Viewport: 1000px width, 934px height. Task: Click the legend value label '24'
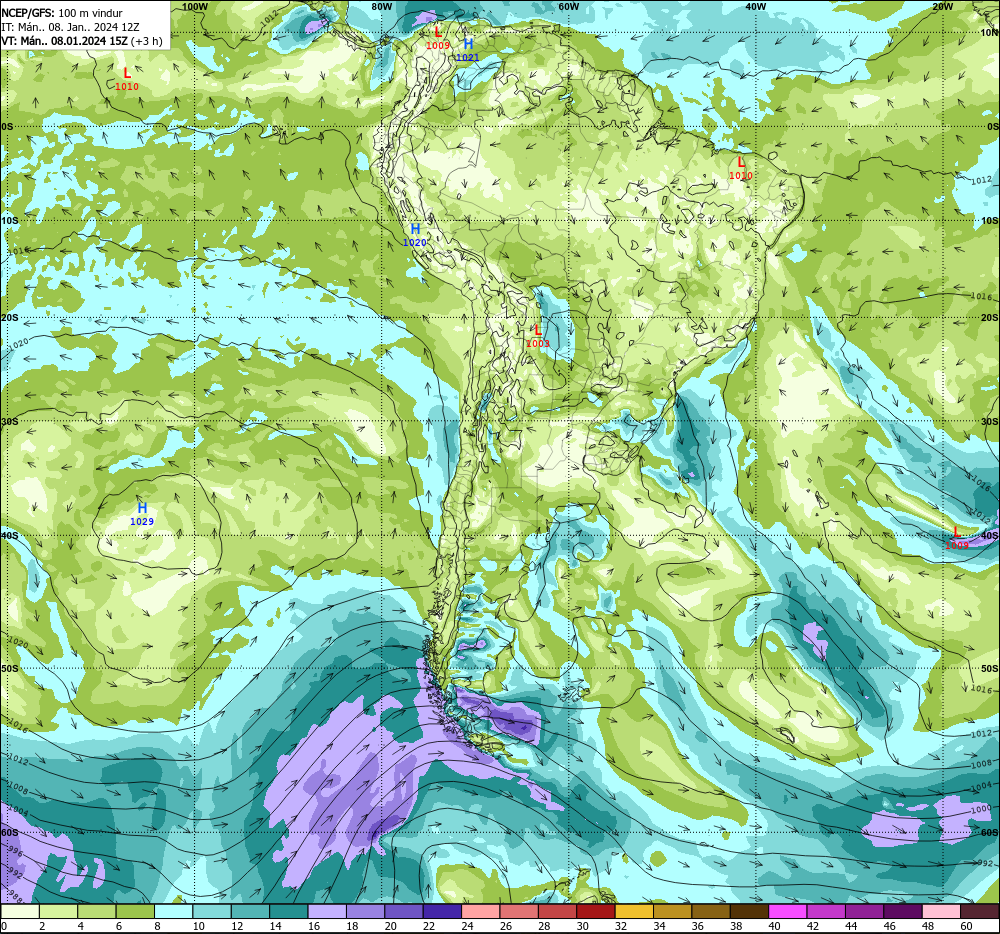pyautogui.click(x=467, y=926)
